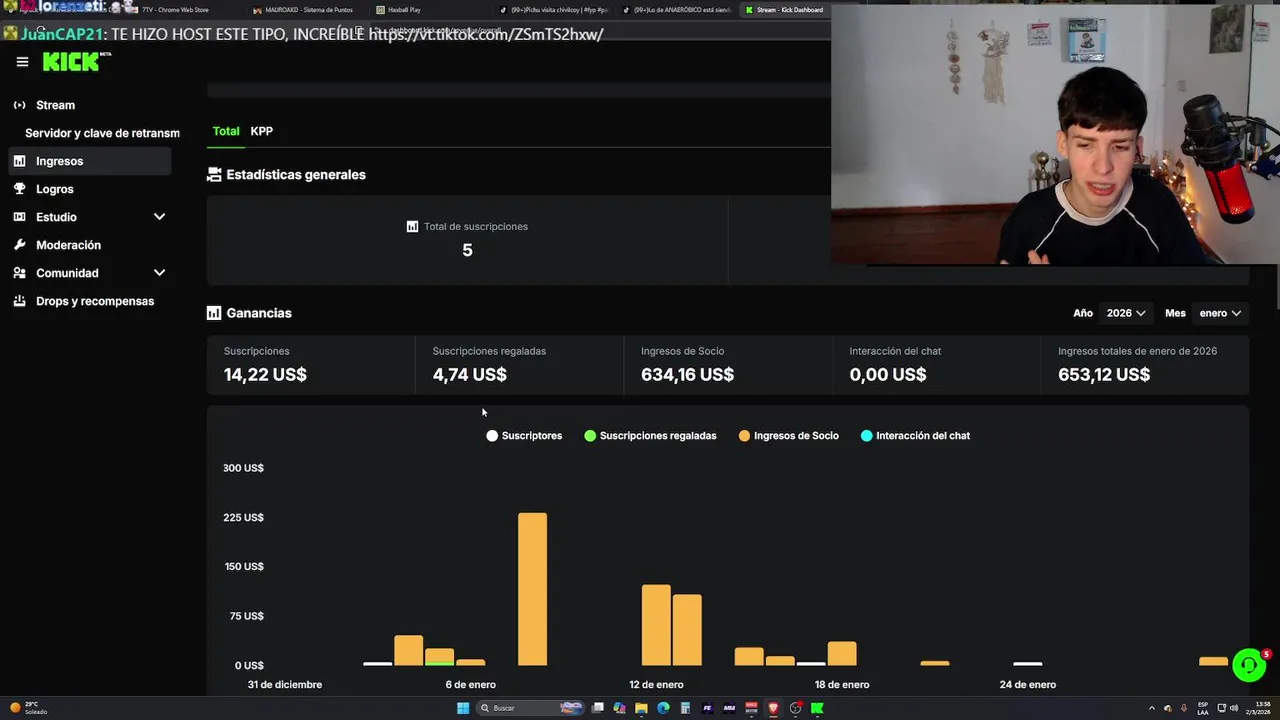Click the Moderación wrench icon
Viewport: 1280px width, 720px height.
click(19, 245)
